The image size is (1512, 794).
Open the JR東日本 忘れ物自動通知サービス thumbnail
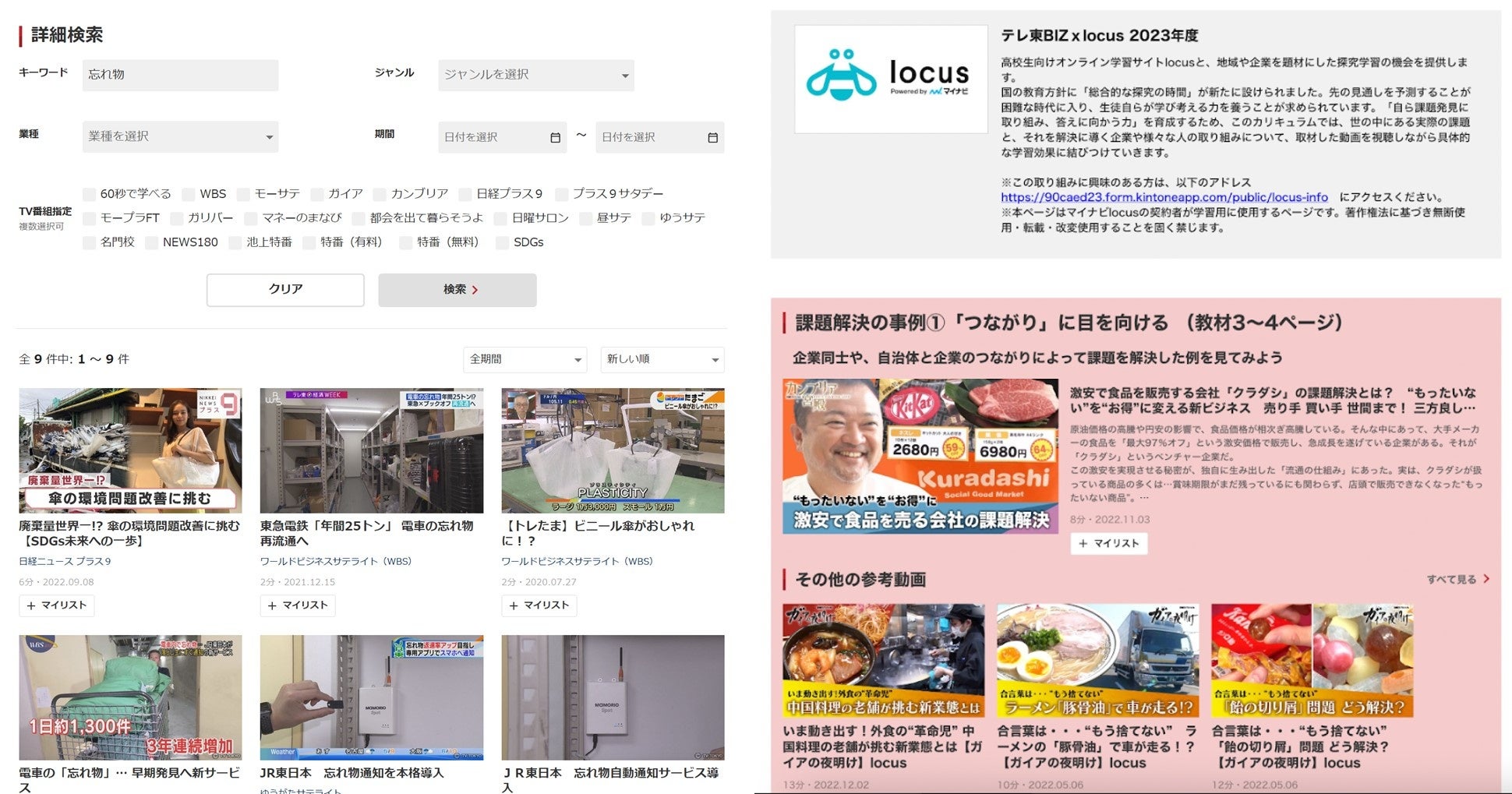coord(613,697)
